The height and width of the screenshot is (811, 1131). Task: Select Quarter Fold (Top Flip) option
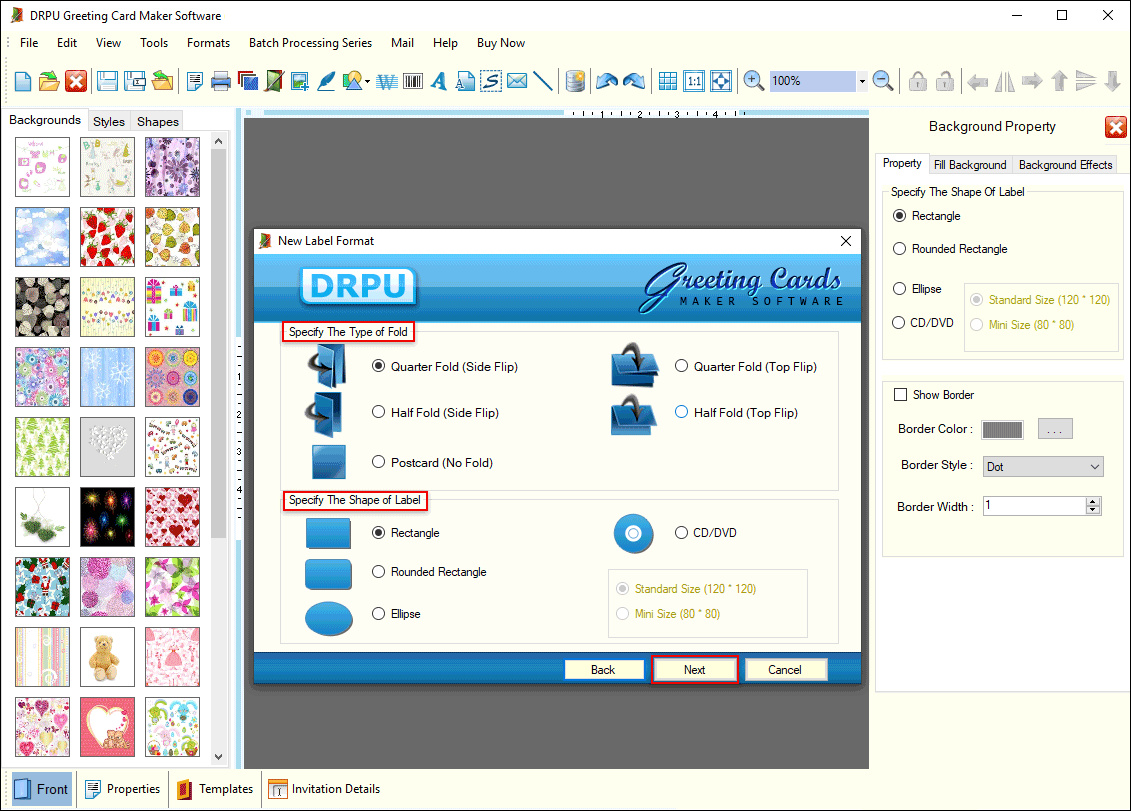[x=681, y=366]
